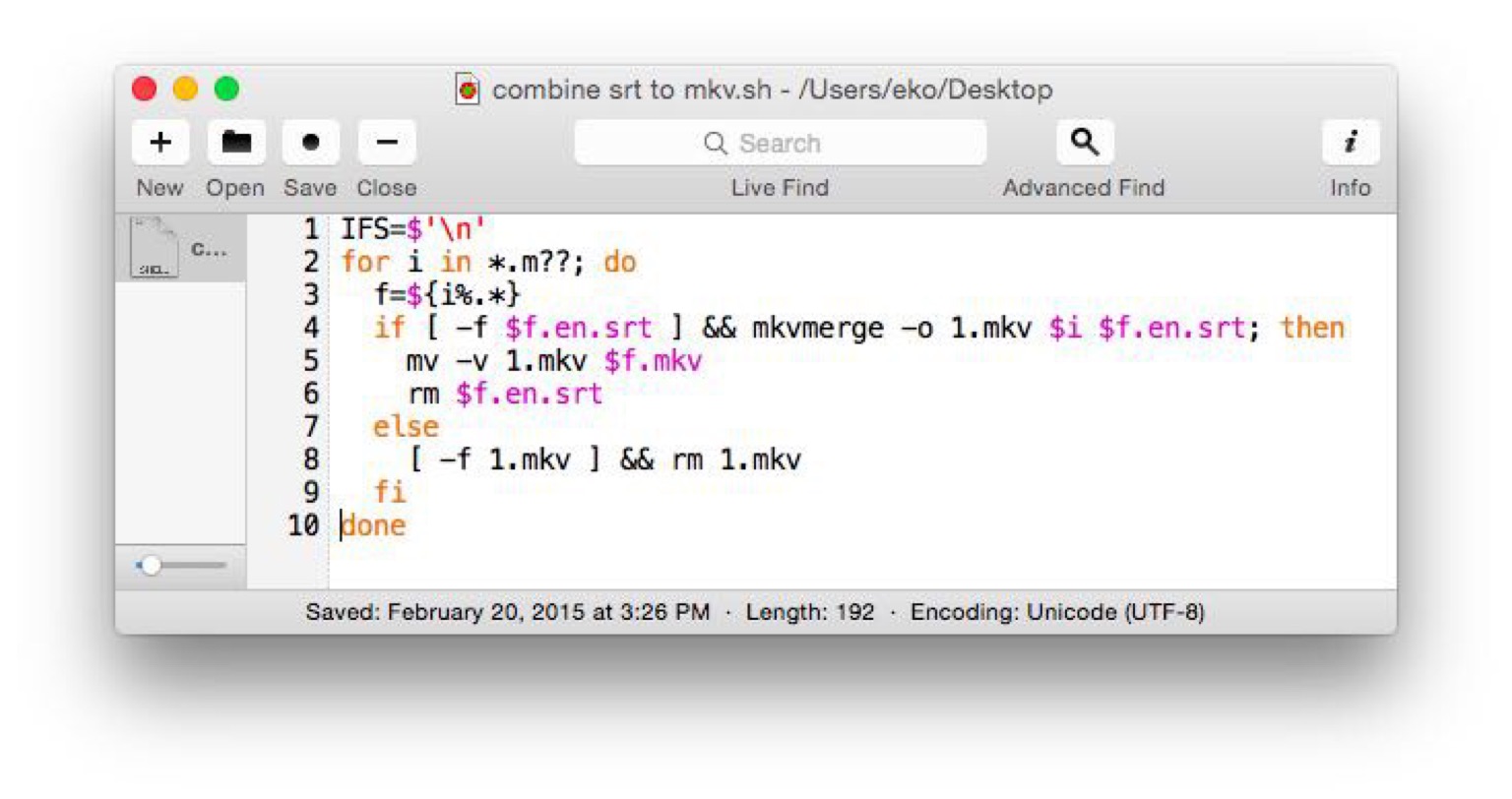Click the "do" keyword on line 2
Viewport: 1512px width, 799px height.
click(620, 263)
